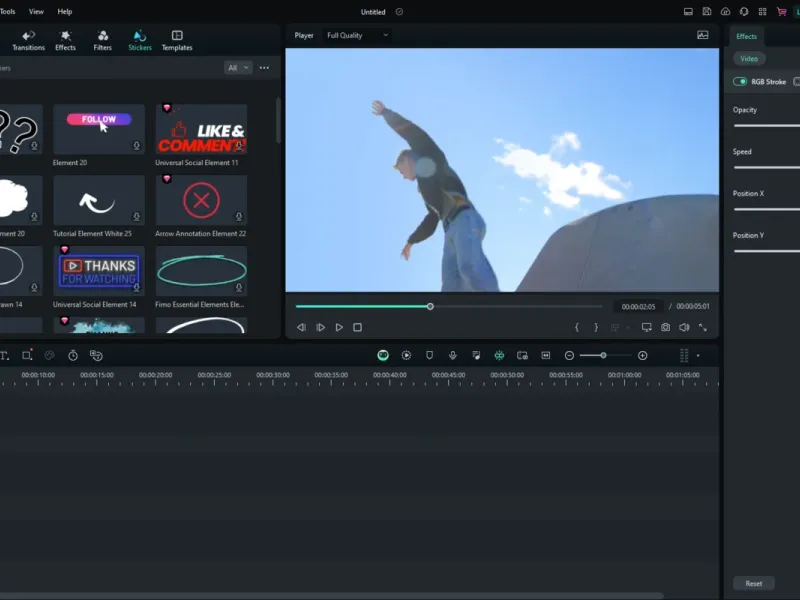Open the speed timer tool
The height and width of the screenshot is (600, 800).
pyautogui.click(x=73, y=356)
